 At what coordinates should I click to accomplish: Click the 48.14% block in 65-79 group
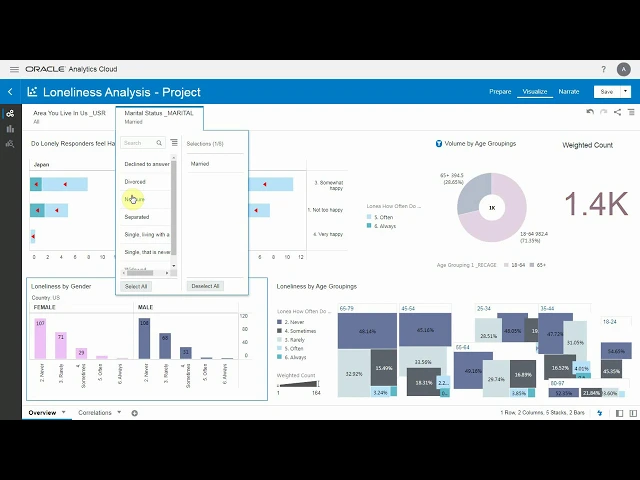367,331
